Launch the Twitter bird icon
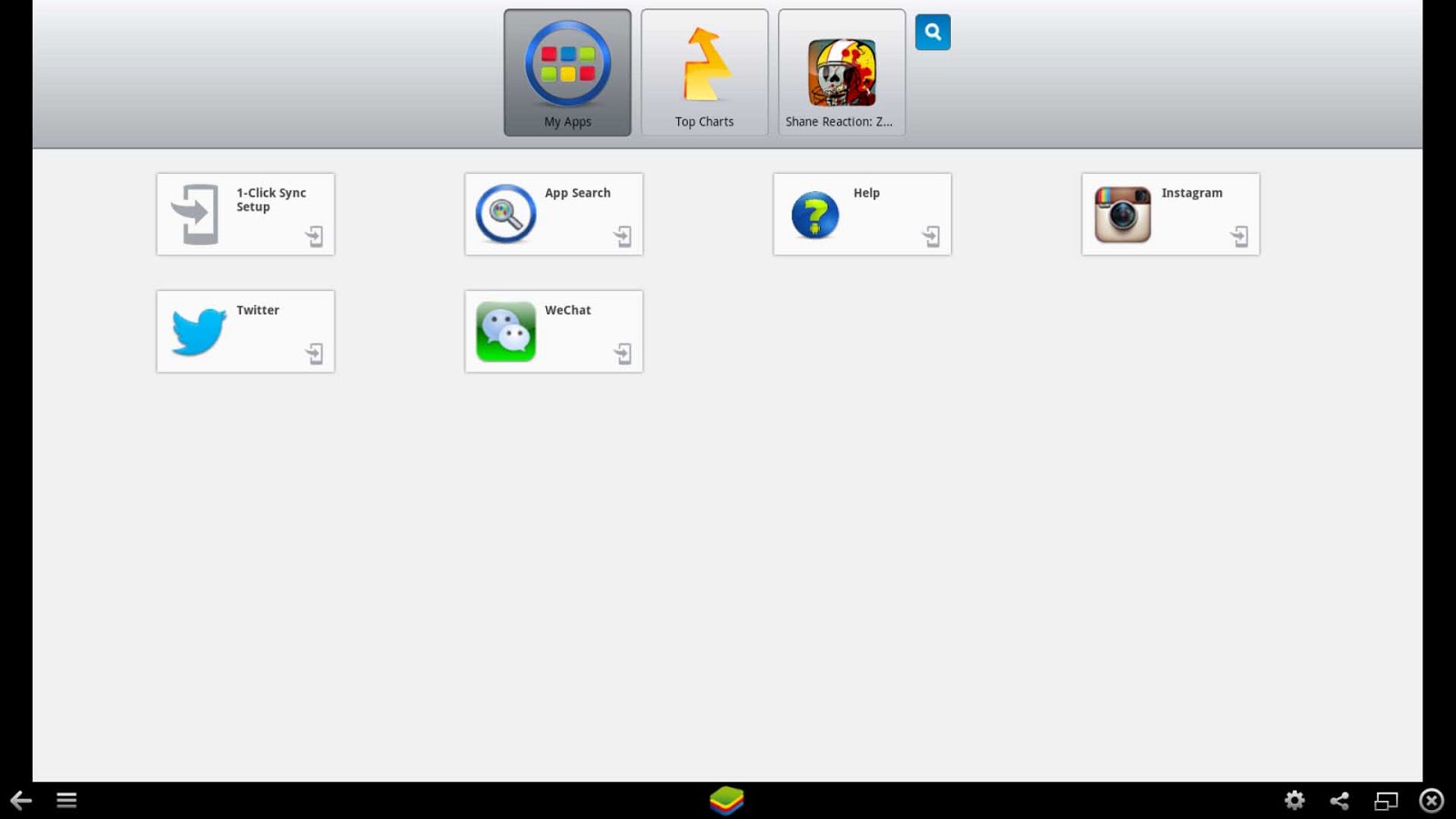 point(199,331)
